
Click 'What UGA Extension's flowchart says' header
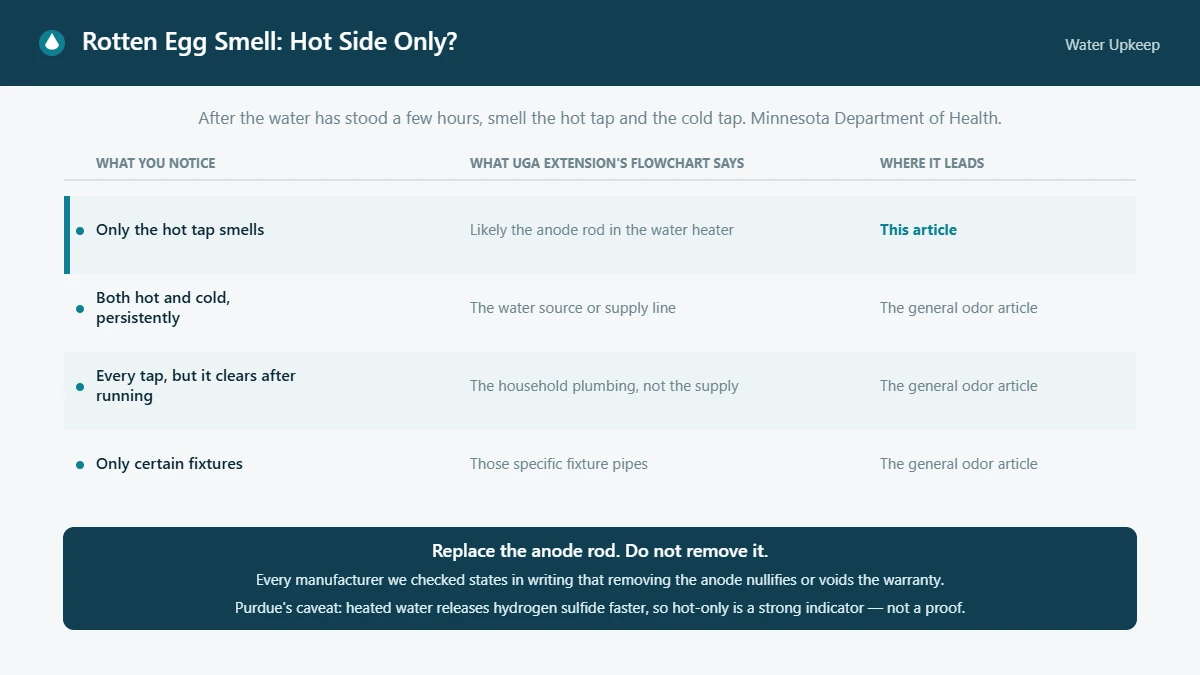click(607, 163)
